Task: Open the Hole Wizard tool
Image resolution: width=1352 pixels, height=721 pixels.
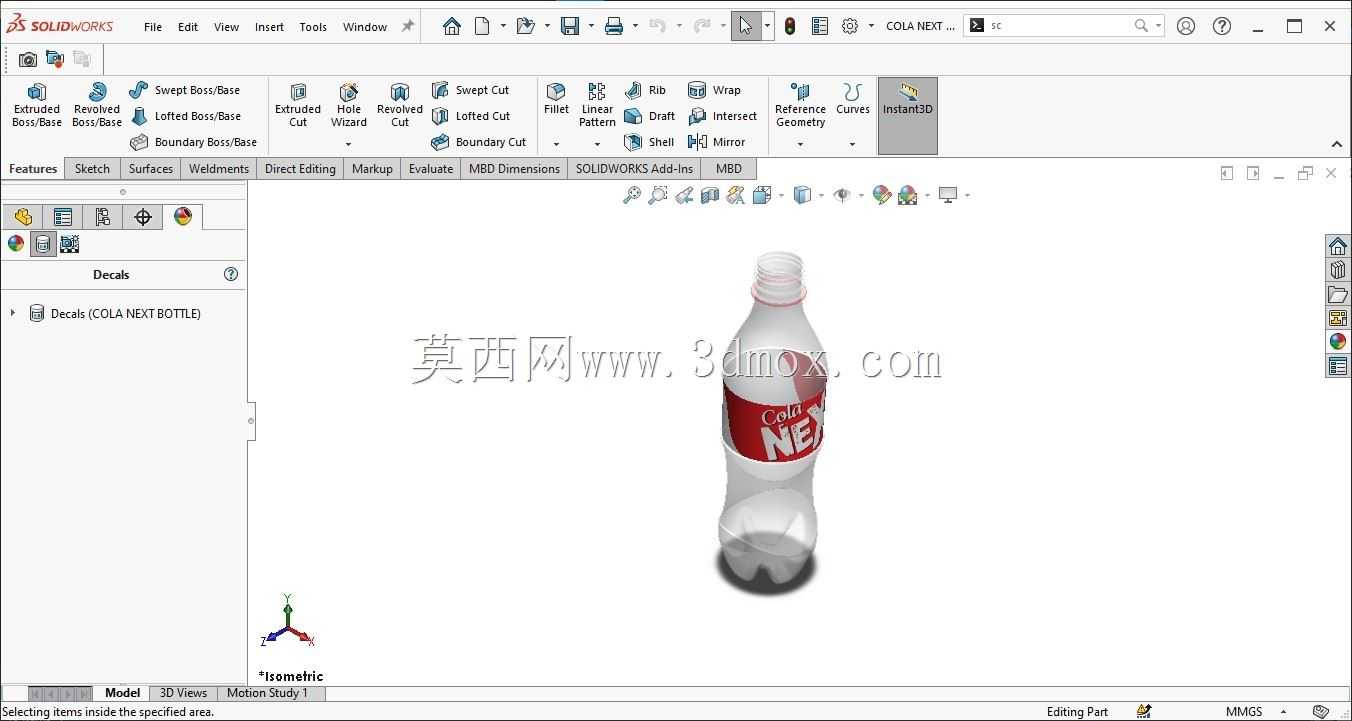Action: pyautogui.click(x=349, y=105)
